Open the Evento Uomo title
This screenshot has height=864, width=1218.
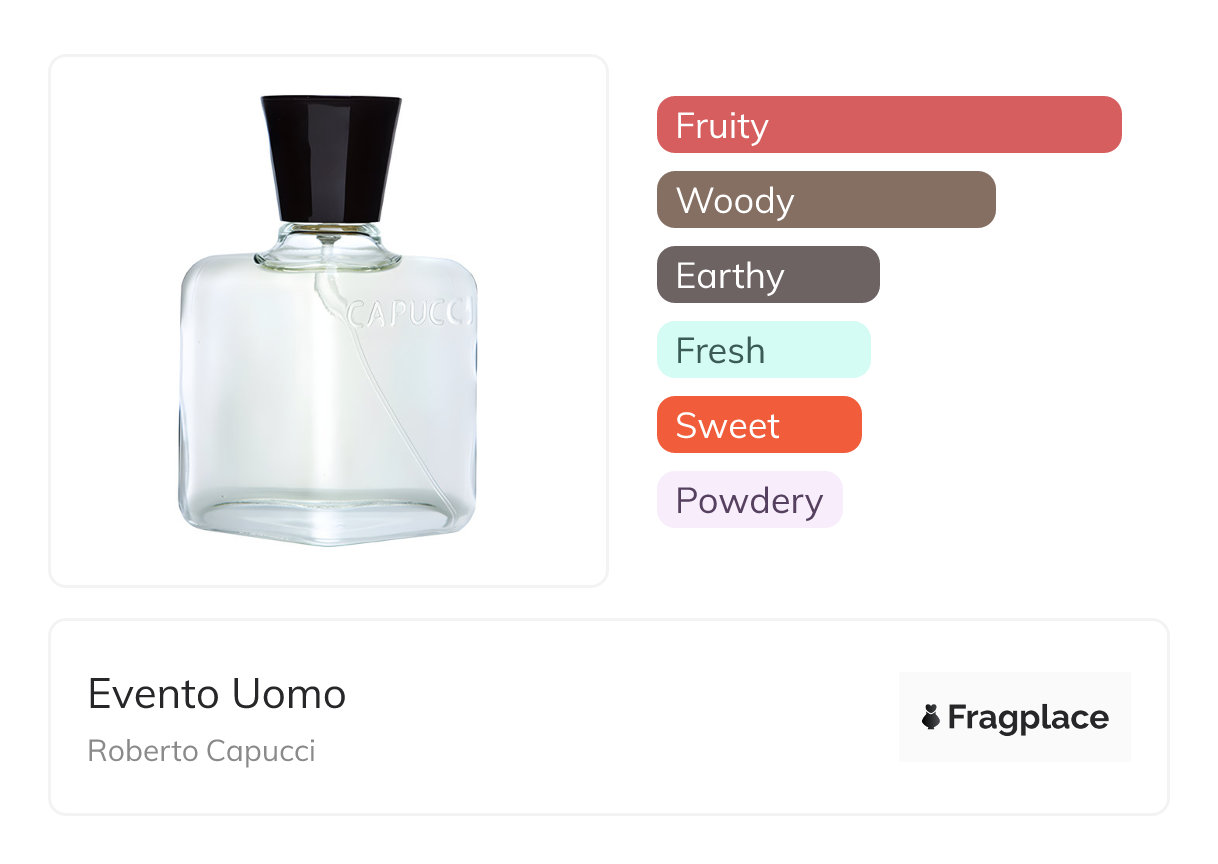(x=217, y=693)
